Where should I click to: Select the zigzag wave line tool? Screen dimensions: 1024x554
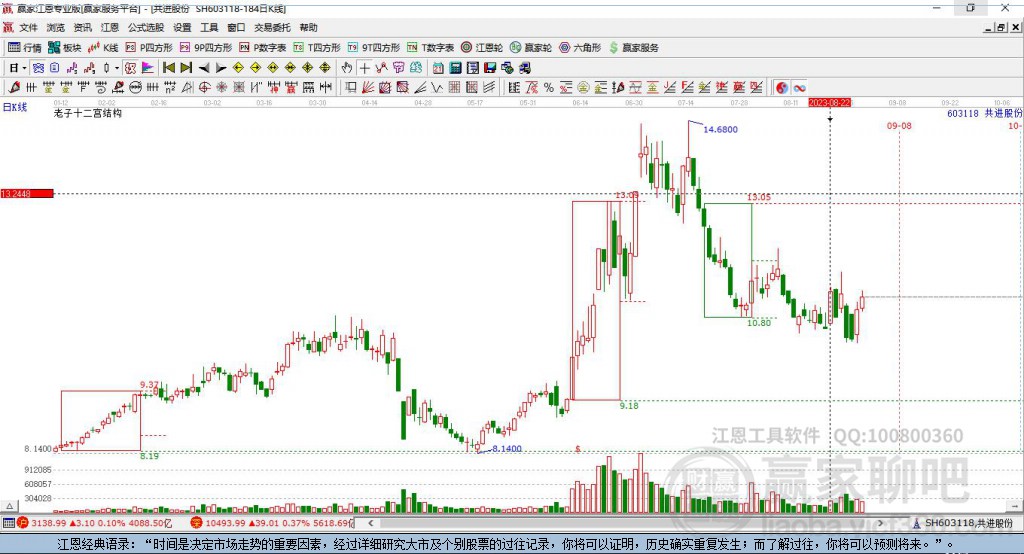(x=437, y=88)
